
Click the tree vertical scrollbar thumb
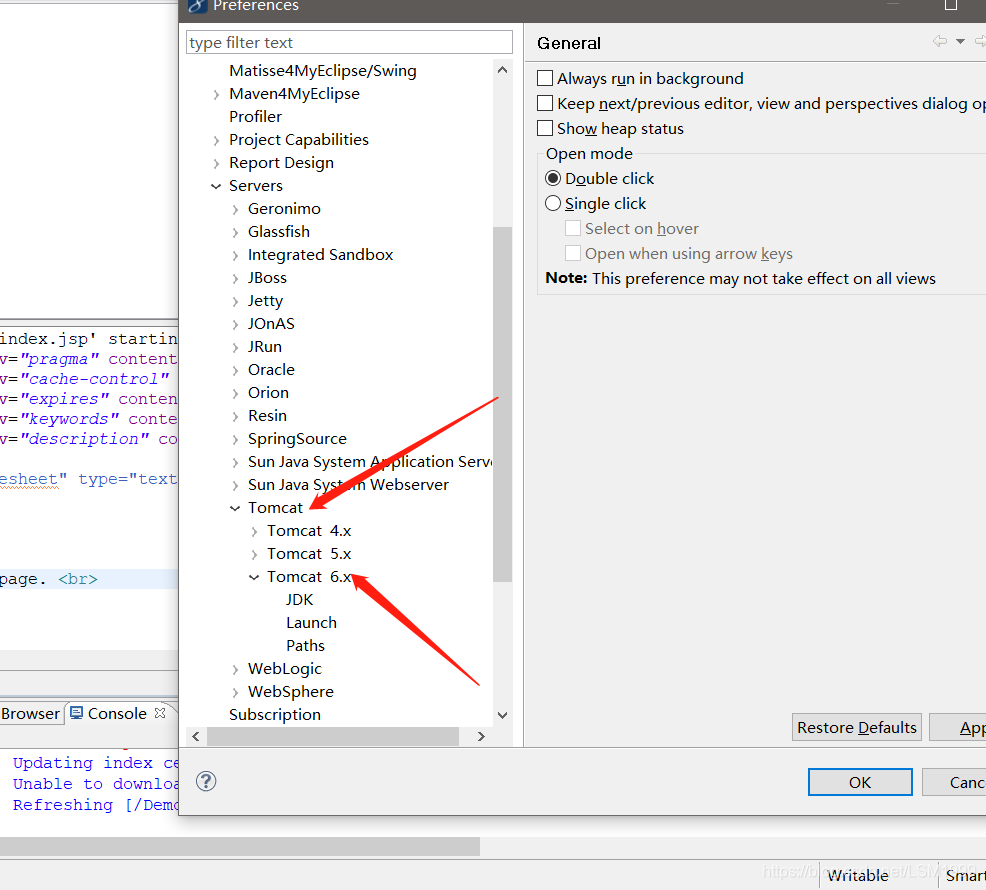click(x=502, y=404)
